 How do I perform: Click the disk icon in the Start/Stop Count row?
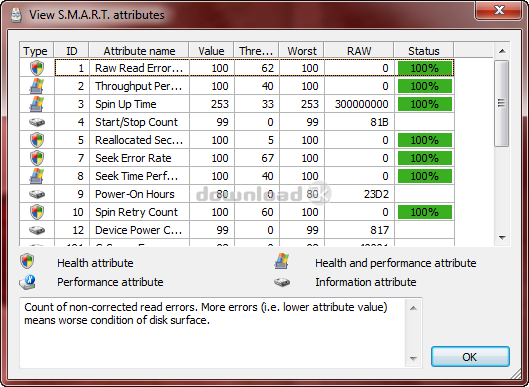pyautogui.click(x=37, y=122)
